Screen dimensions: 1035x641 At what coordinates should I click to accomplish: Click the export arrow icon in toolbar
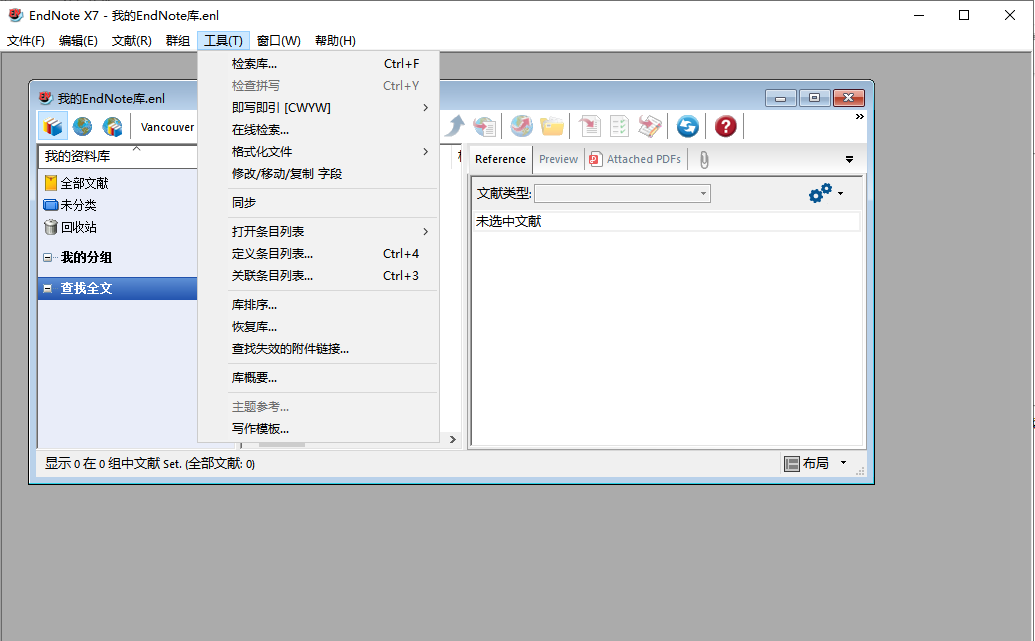pos(454,126)
